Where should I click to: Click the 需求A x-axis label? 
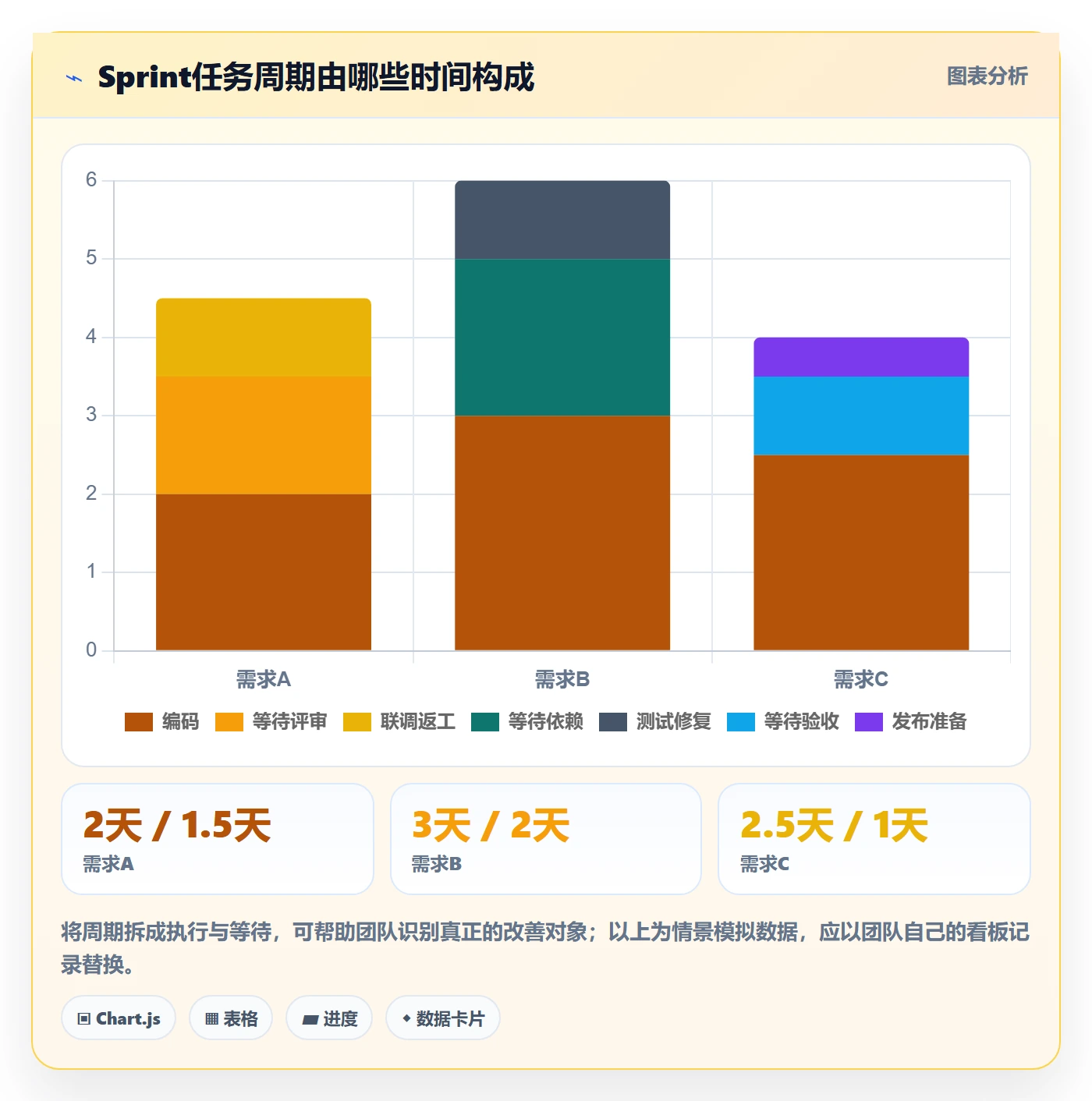pyautogui.click(x=264, y=680)
